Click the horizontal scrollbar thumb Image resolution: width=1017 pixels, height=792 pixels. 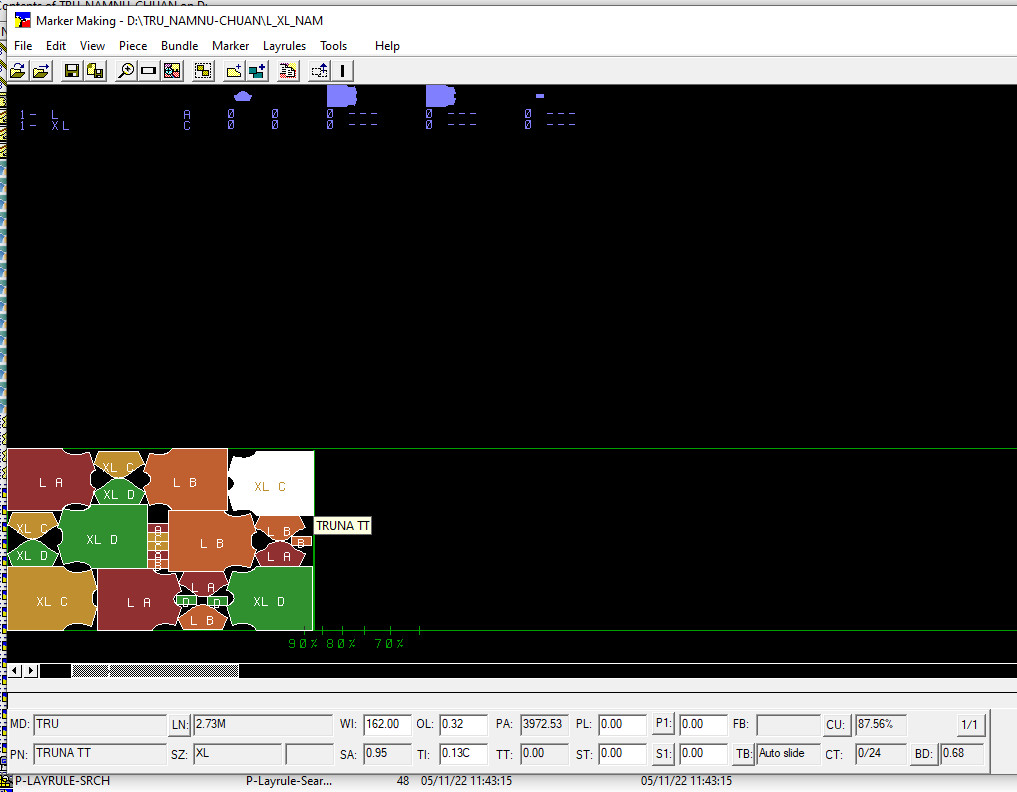click(x=155, y=670)
